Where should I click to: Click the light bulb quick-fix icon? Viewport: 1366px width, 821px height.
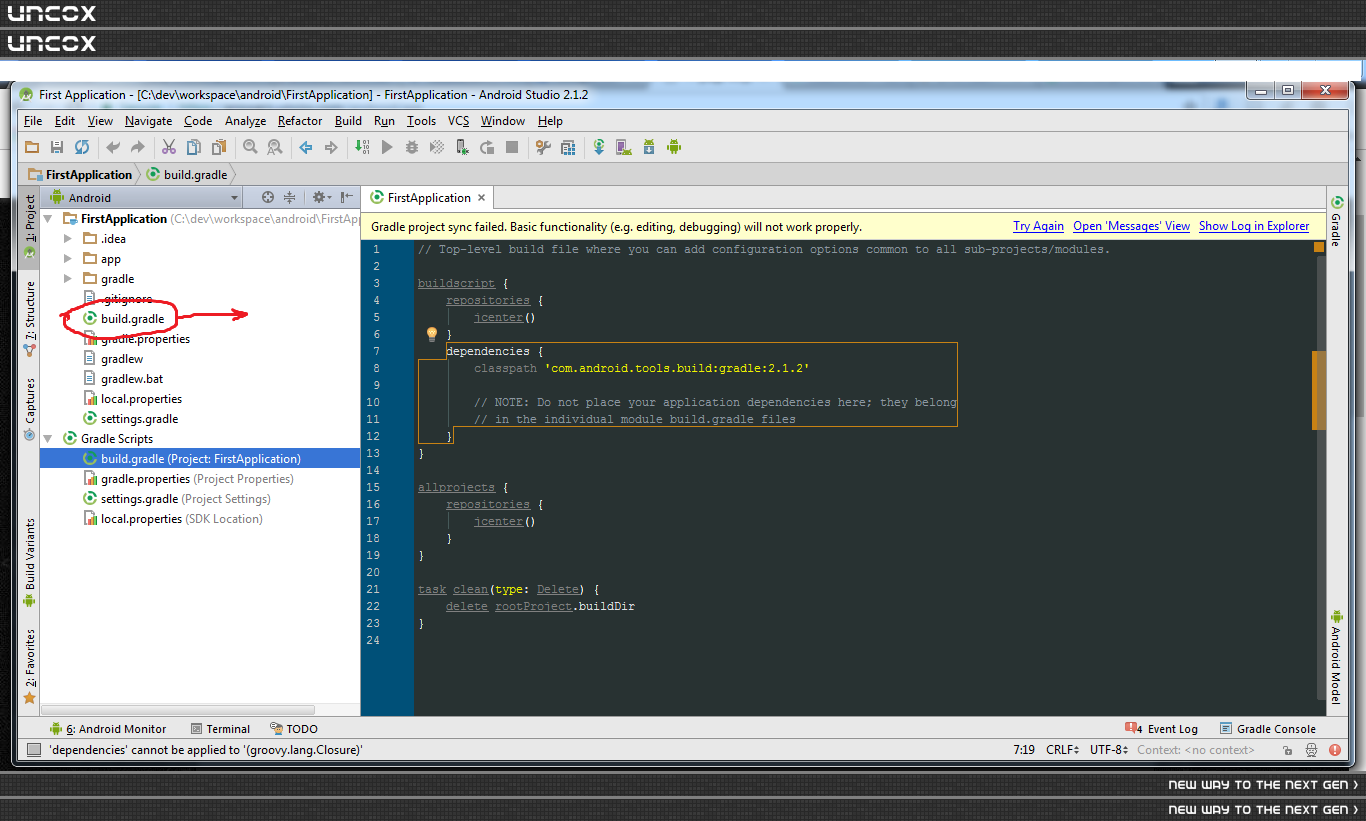(432, 334)
